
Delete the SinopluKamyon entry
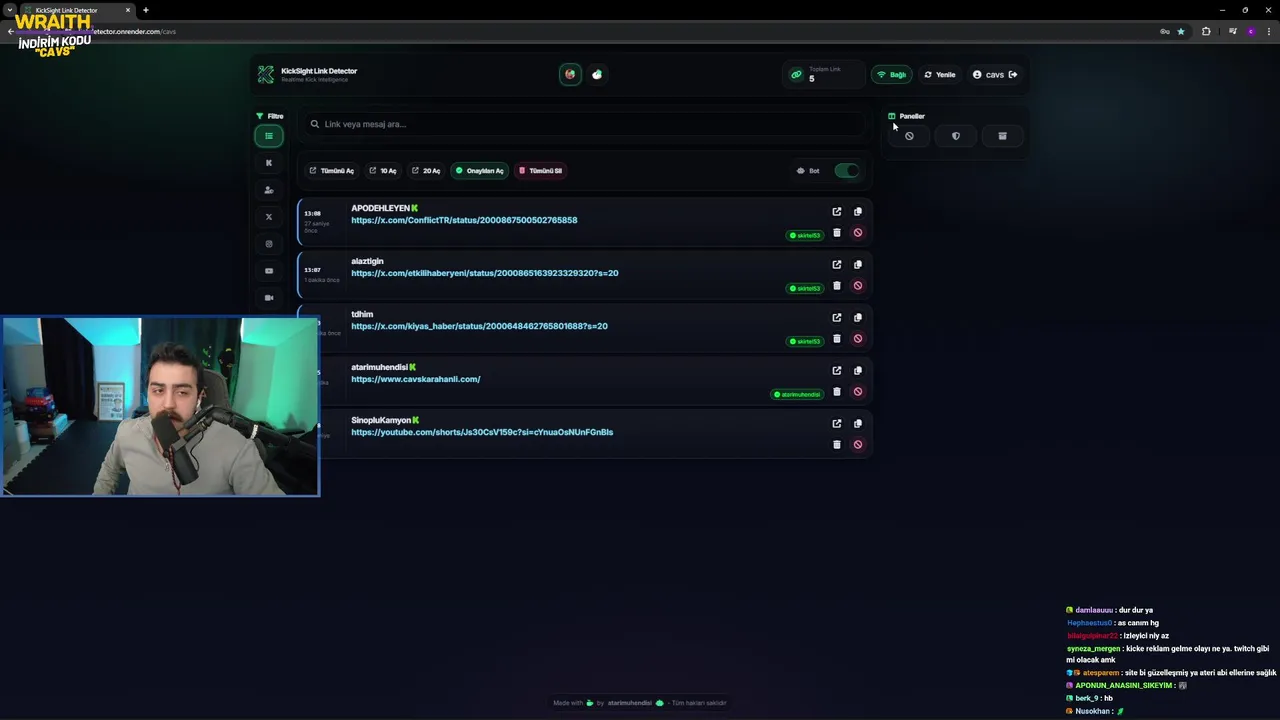pos(837,445)
